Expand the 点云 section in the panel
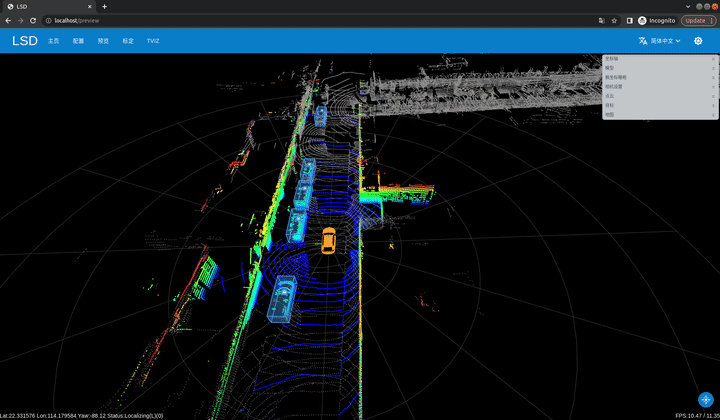Screen dimensions: 720x420 click(x=660, y=96)
